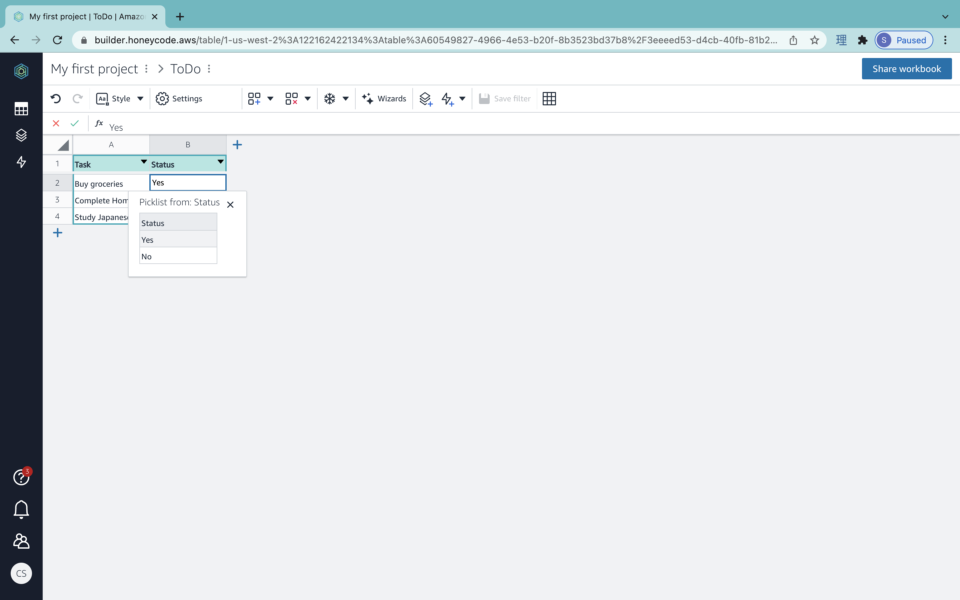Screen dimensions: 960x600
Task: Switch to the ToDo breadcrumb tab
Action: [185, 68]
